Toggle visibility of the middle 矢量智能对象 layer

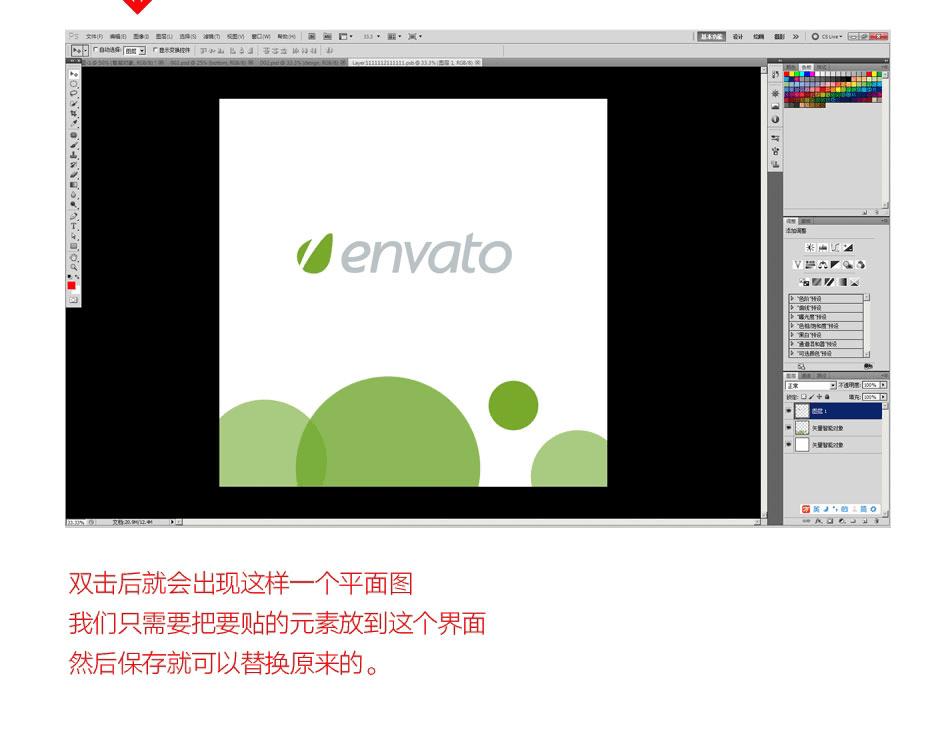(789, 427)
